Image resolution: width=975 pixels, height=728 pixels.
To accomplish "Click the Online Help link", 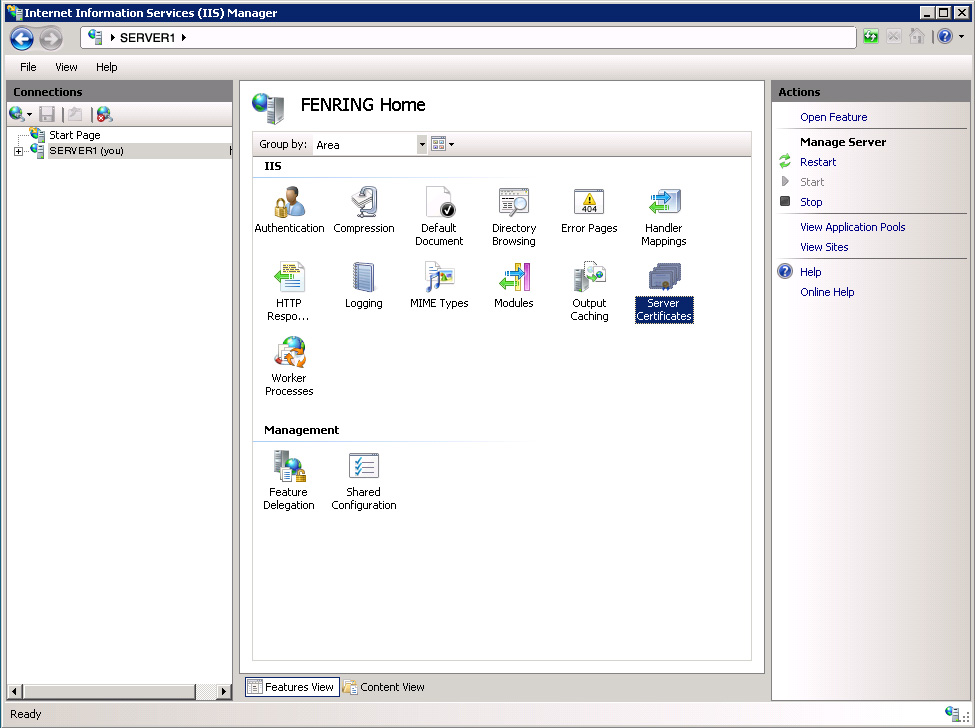I will pos(827,292).
